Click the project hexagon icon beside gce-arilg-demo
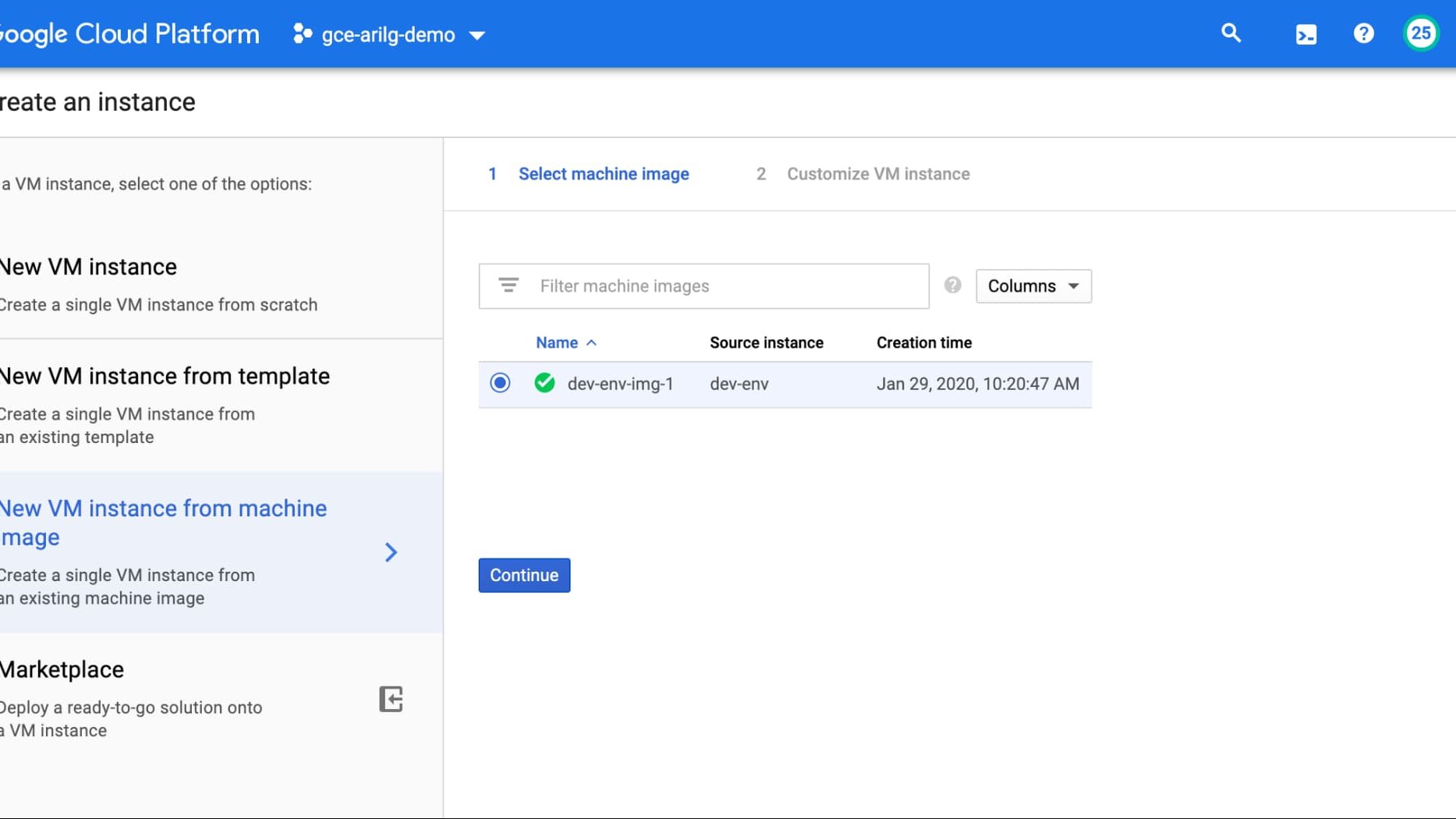The width and height of the screenshot is (1456, 819). point(302,34)
